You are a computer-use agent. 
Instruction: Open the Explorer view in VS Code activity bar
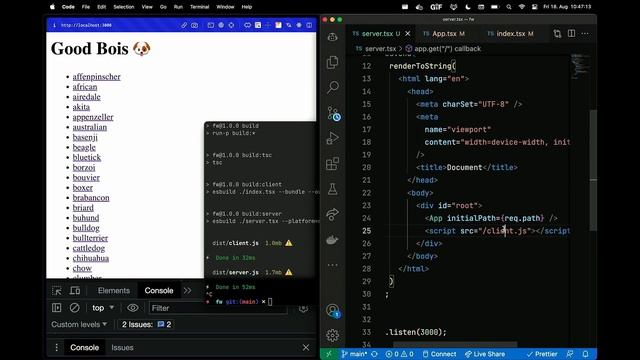click(333, 62)
